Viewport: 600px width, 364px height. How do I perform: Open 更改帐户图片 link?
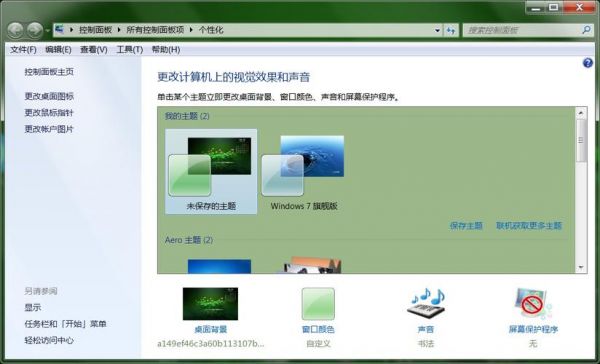[49, 129]
